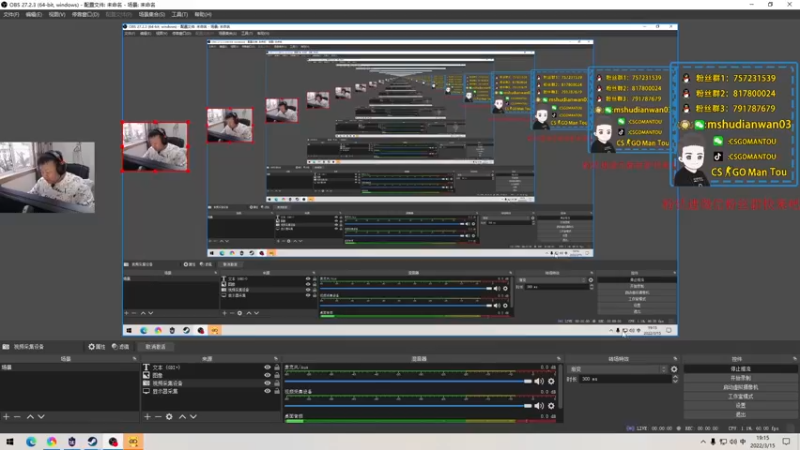Add a new scene with the plus button
Screen dimensions: 800x450
6,417
